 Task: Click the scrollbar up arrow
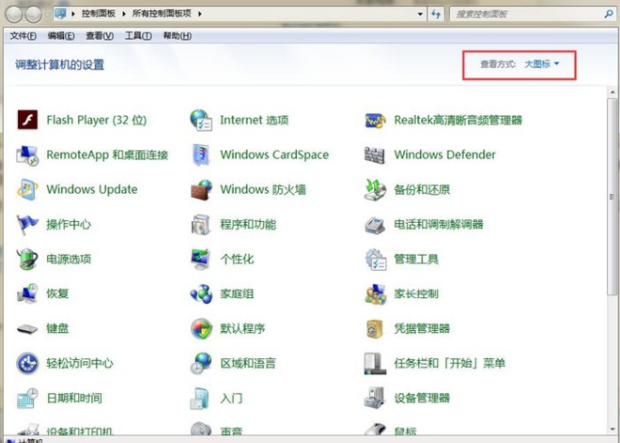pos(612,92)
